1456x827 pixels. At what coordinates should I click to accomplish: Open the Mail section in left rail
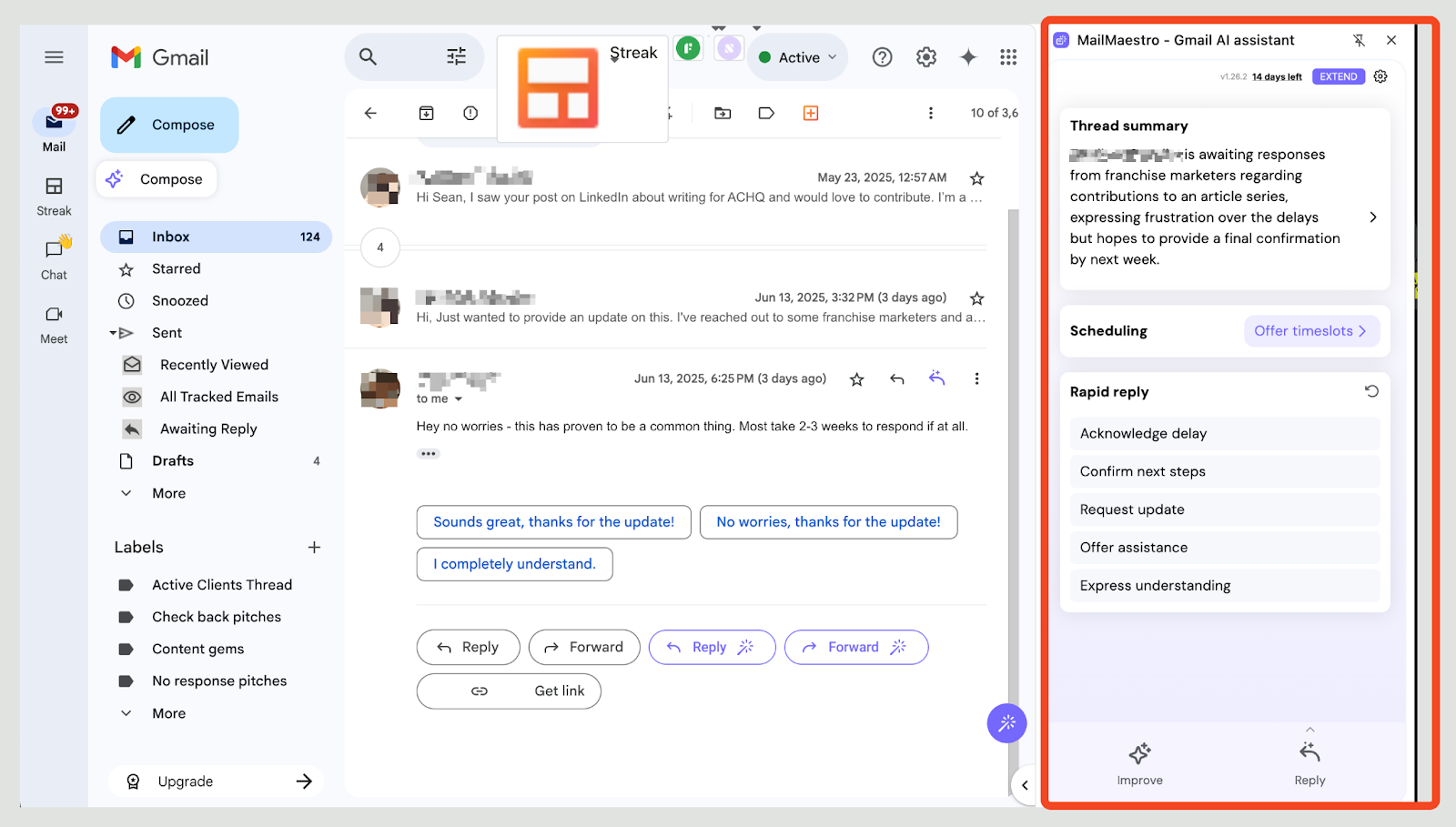click(54, 130)
